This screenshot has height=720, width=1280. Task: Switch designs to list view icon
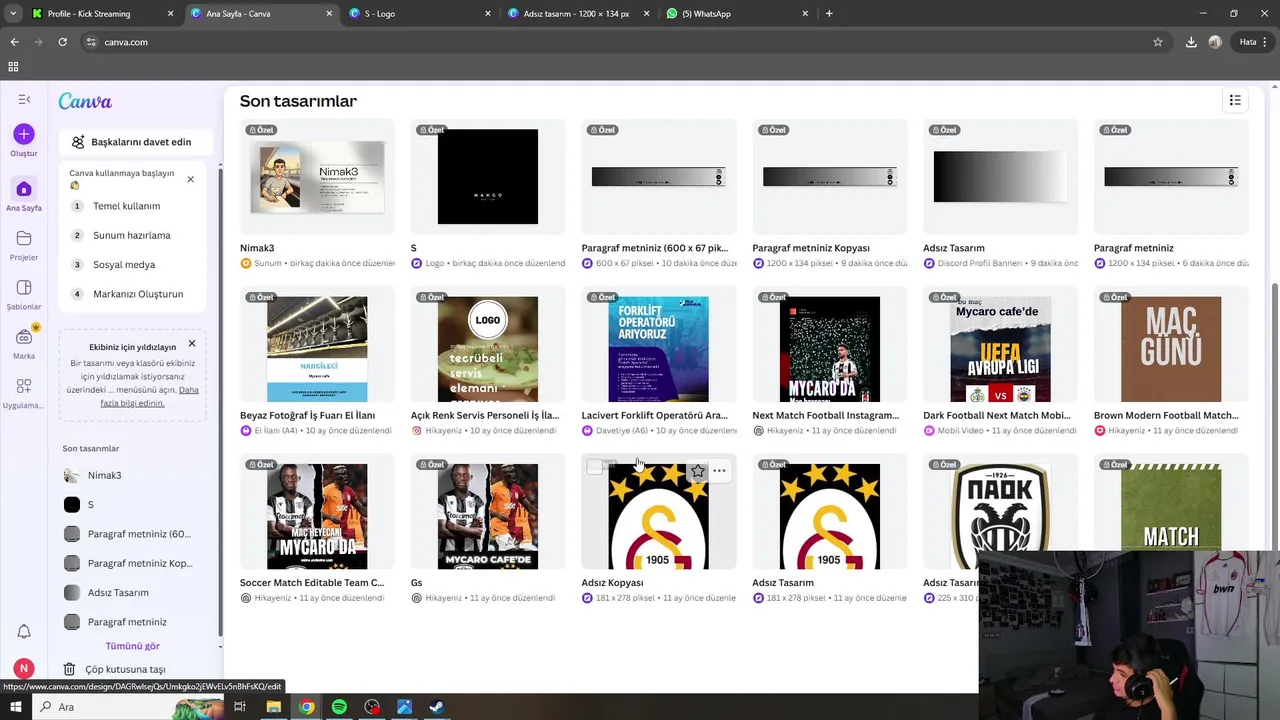click(x=1235, y=100)
